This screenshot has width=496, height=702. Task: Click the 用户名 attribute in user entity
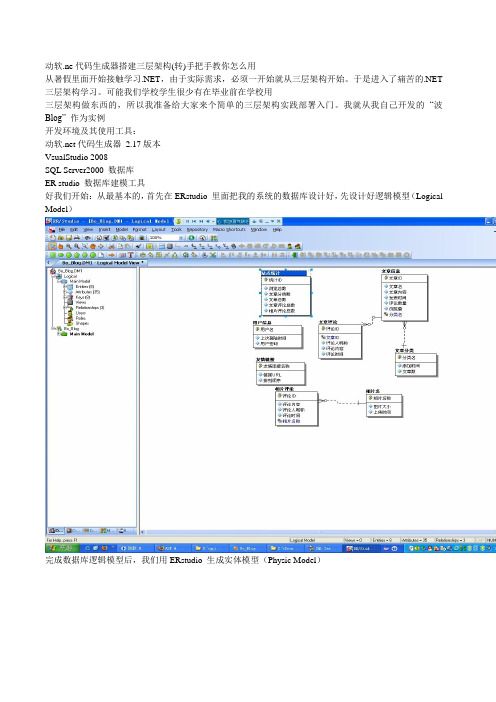pyautogui.click(x=267, y=329)
